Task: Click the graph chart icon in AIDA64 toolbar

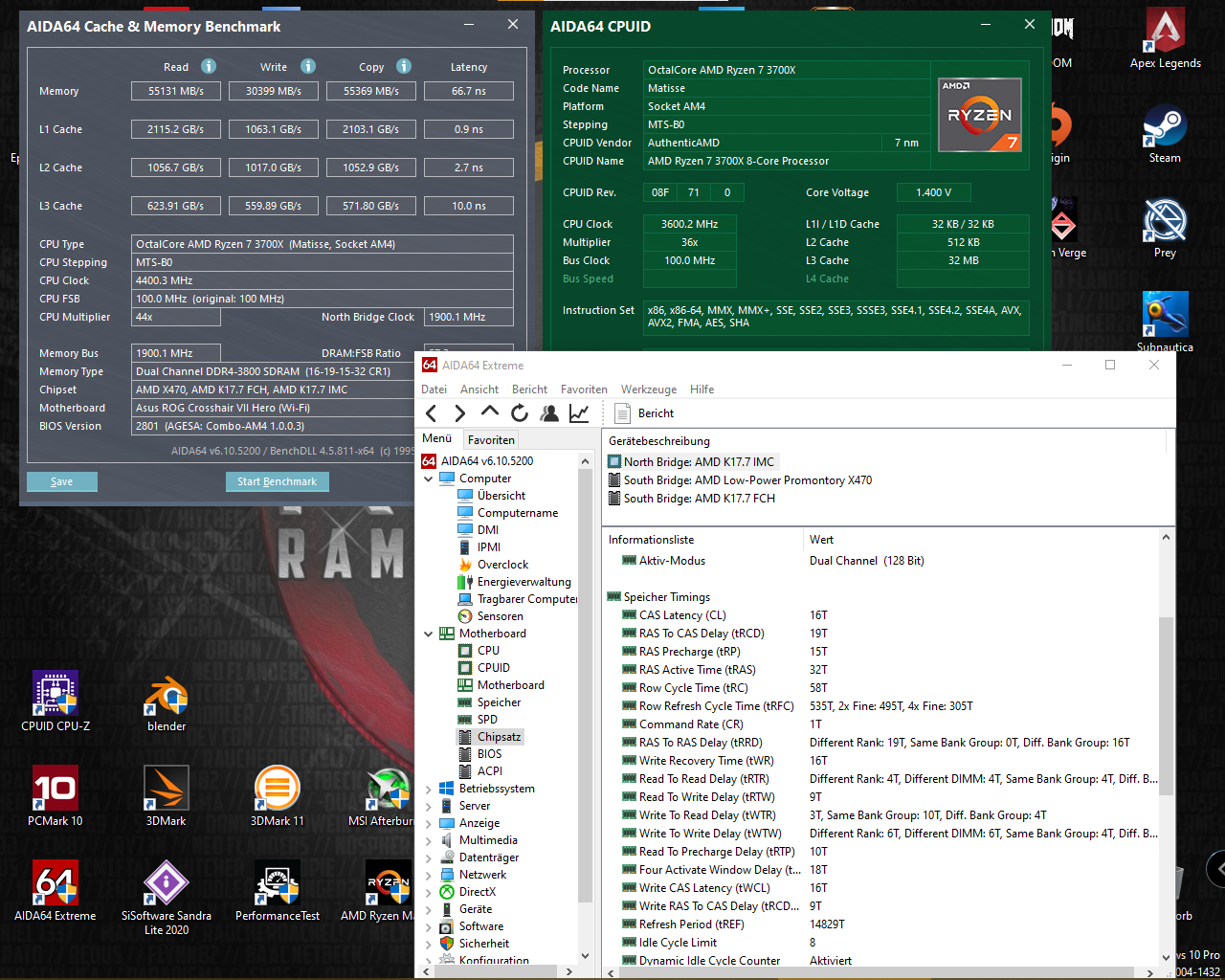Action: coord(579,412)
